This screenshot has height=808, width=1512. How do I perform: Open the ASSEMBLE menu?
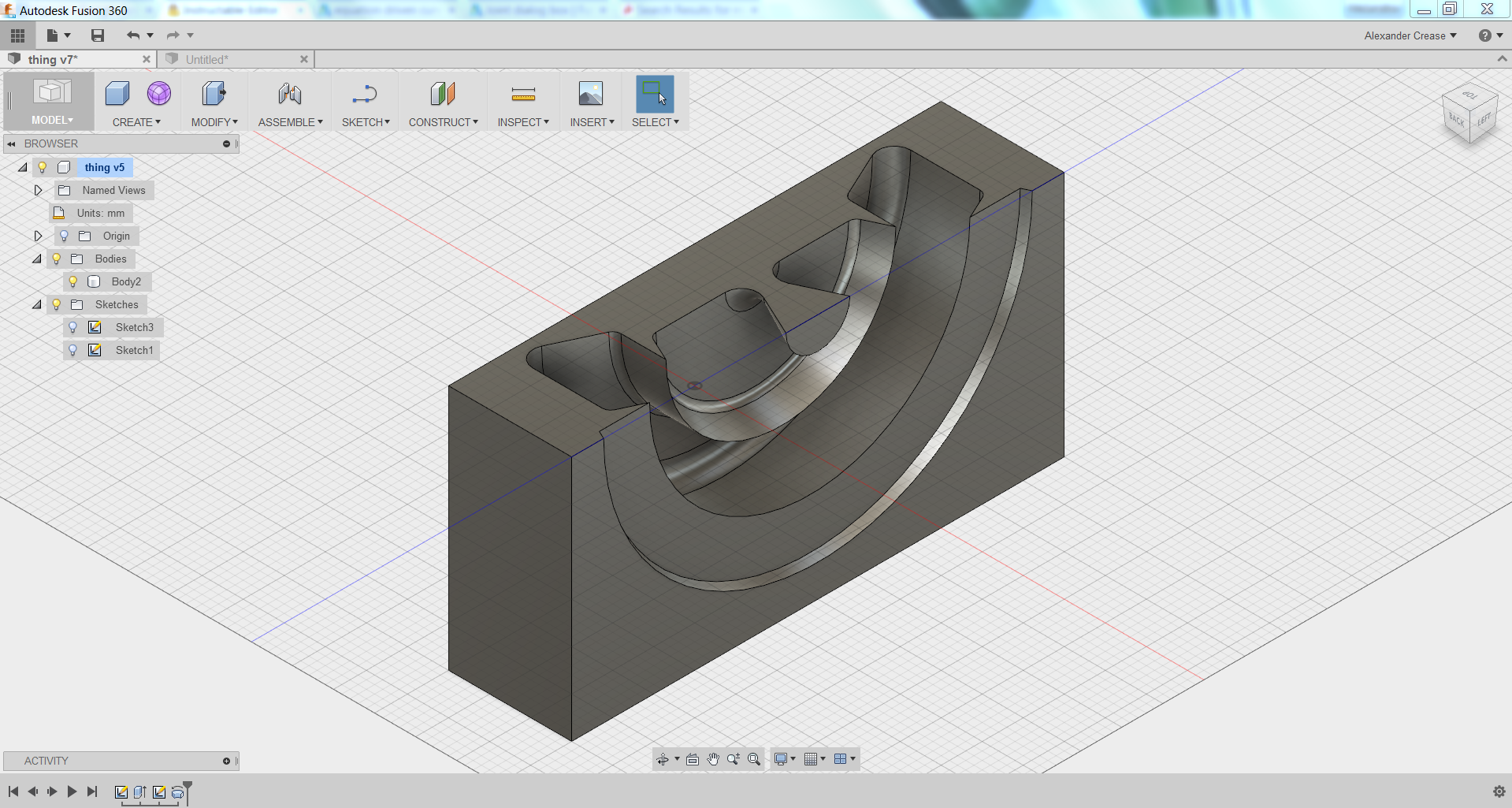(x=291, y=122)
